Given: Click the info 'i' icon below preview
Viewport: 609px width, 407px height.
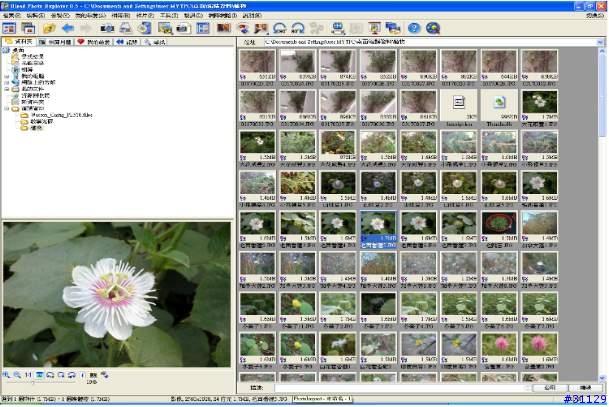Looking at the screenshot, I should tap(82, 375).
